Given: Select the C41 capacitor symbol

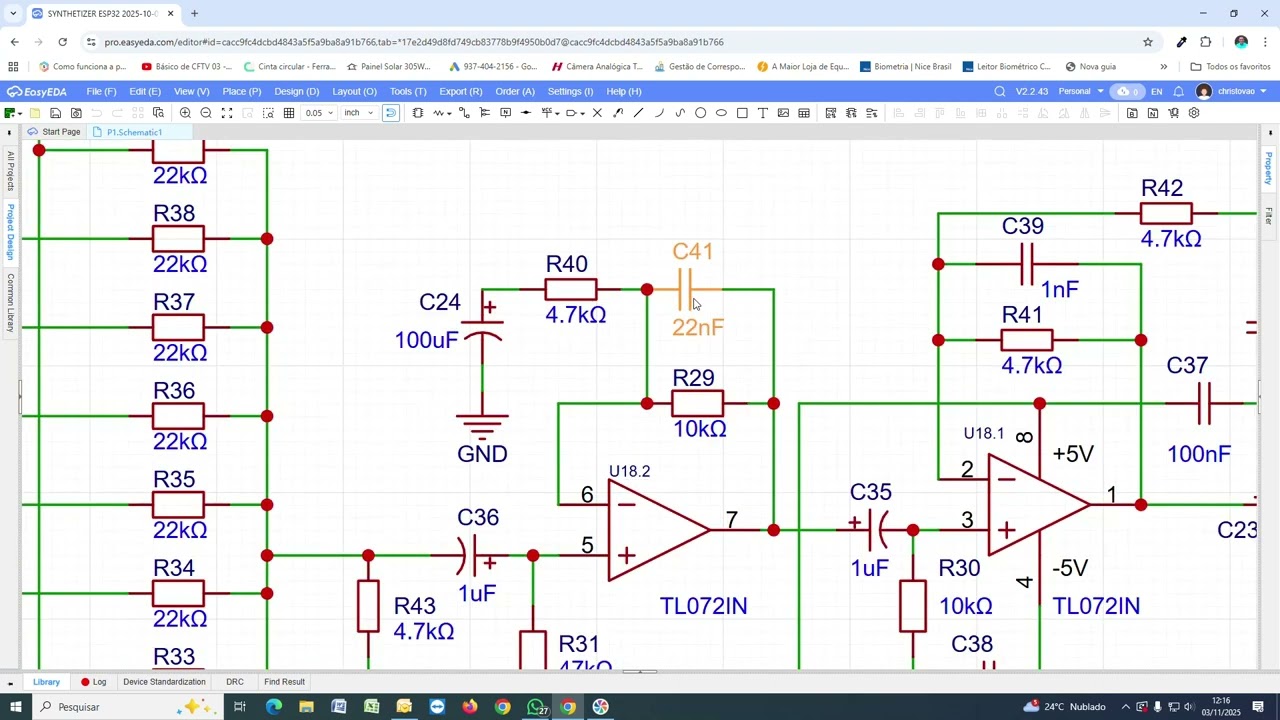Looking at the screenshot, I should pyautogui.click(x=686, y=290).
